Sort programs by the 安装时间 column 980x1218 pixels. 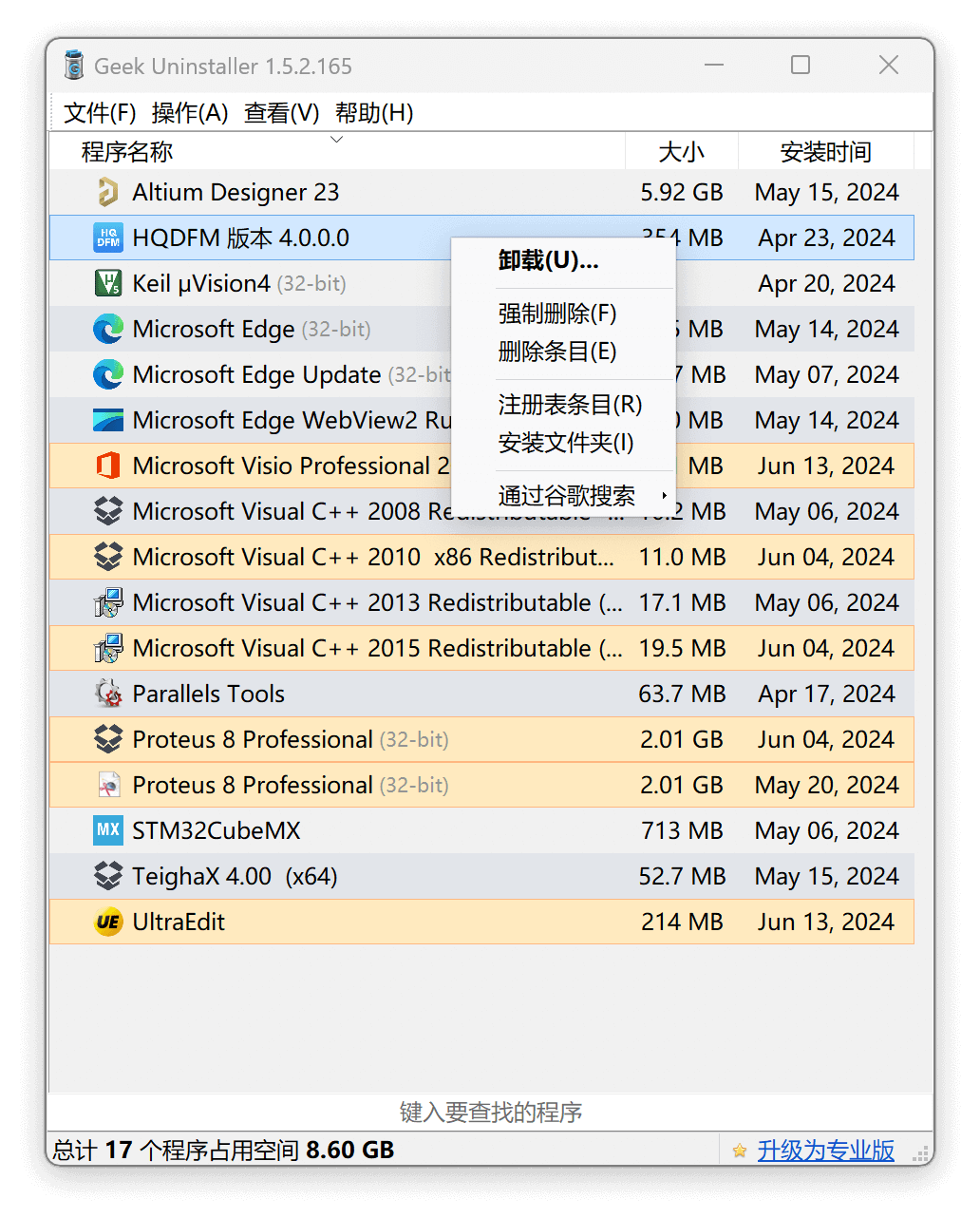[825, 151]
